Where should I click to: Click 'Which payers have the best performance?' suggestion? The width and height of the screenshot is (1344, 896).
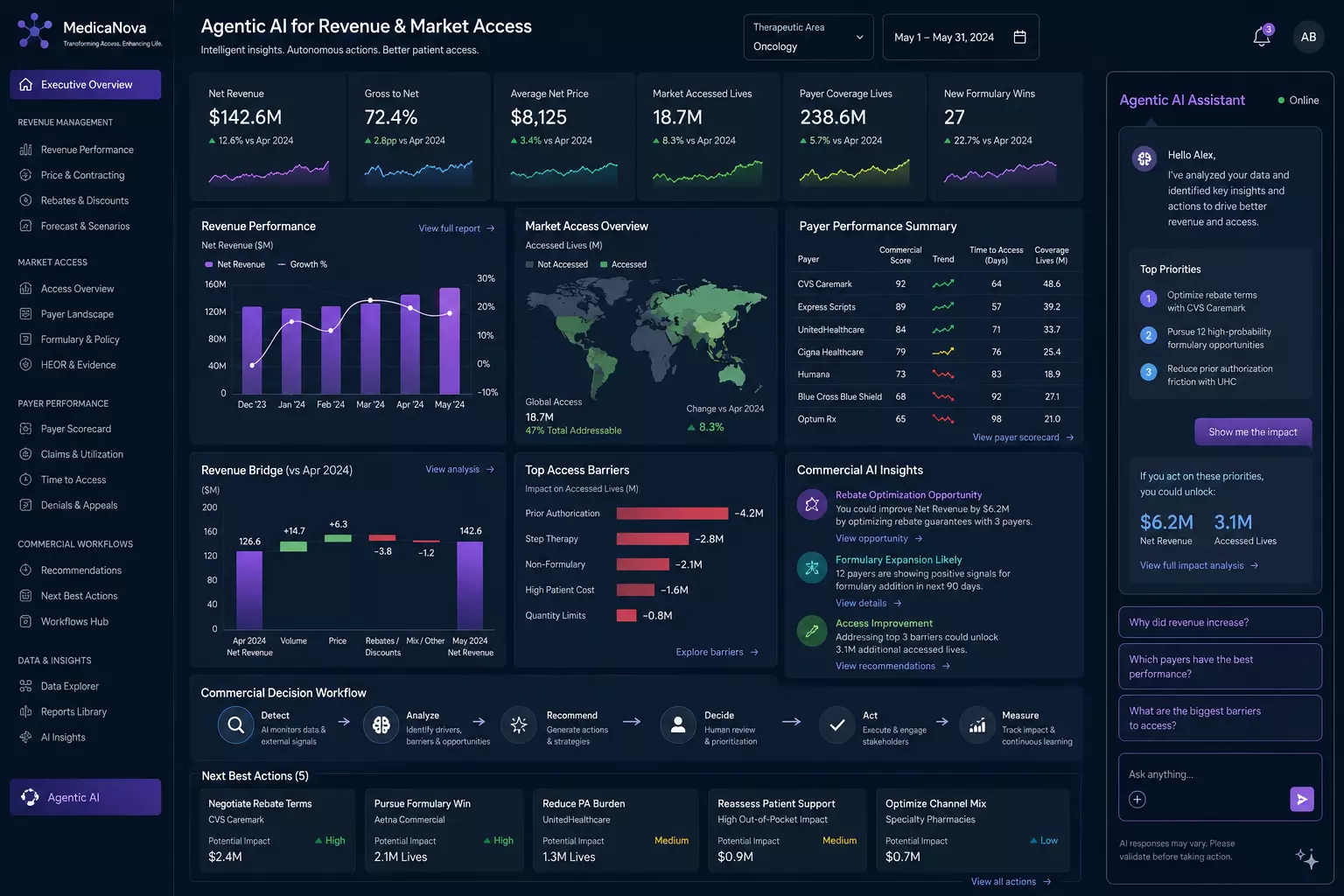click(1220, 667)
